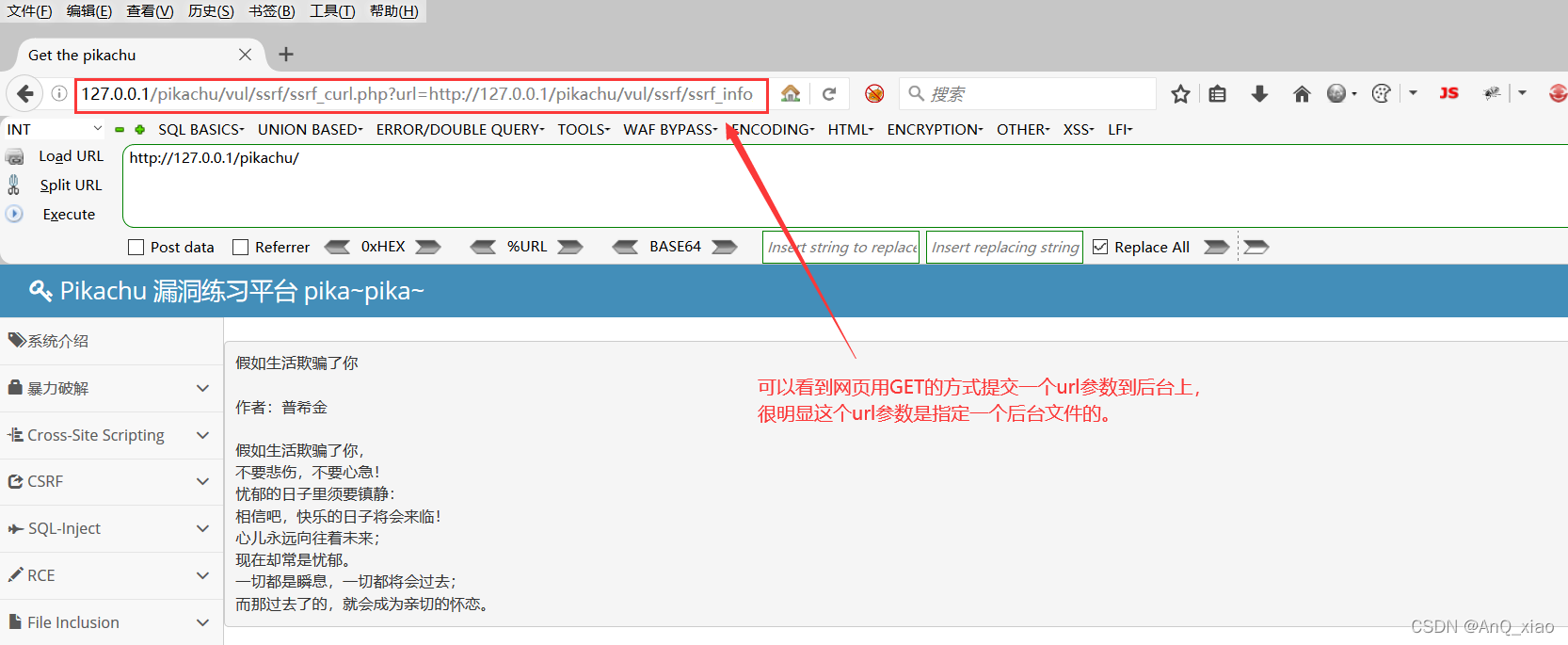
Task: Close the Get the pikachu tab
Action: pos(245,55)
